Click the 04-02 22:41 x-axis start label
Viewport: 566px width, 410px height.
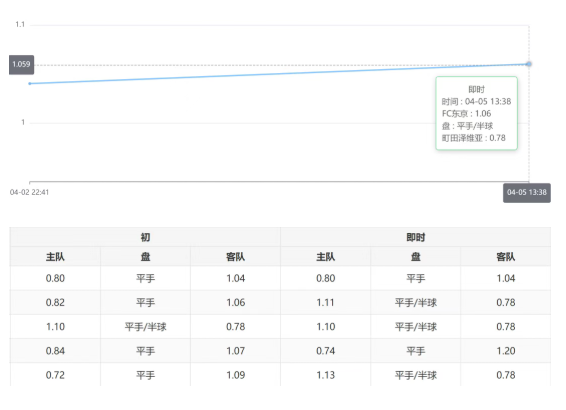[x=29, y=192]
